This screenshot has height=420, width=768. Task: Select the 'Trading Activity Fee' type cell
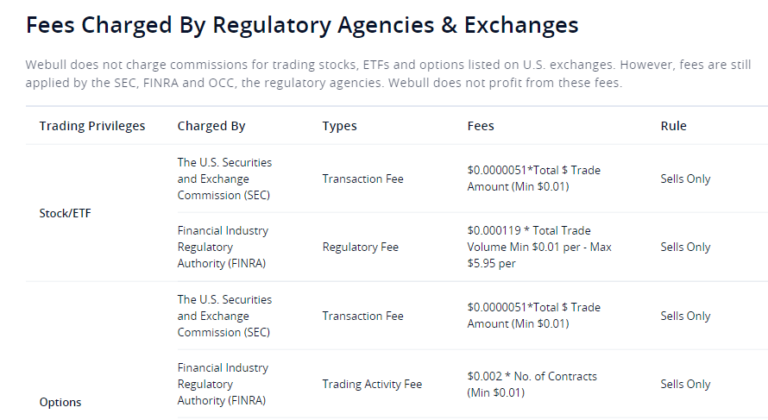372,384
